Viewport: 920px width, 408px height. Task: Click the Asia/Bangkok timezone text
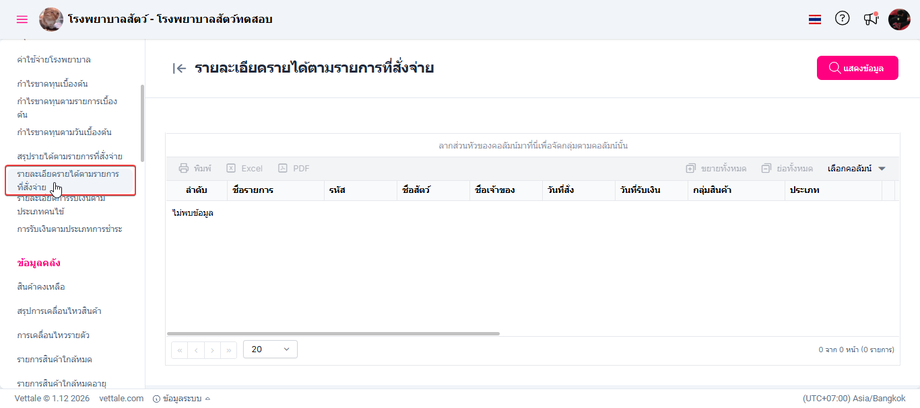pos(854,397)
